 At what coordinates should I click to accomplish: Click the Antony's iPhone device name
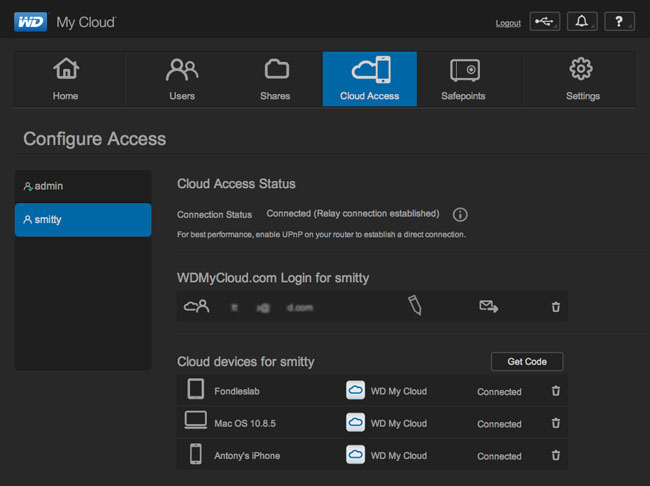247,456
